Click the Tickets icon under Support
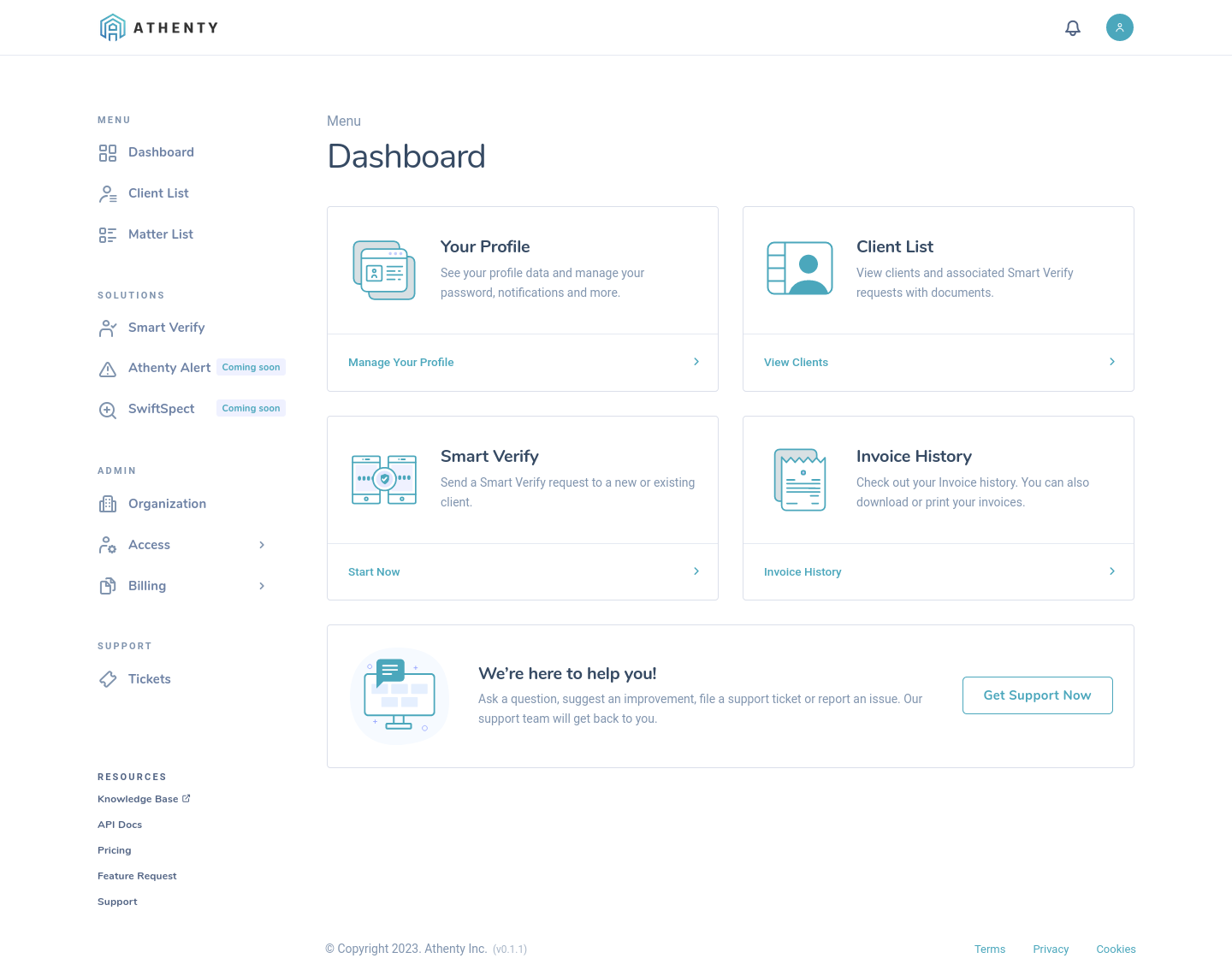Screen dimensions: 1232x976 pos(108,678)
